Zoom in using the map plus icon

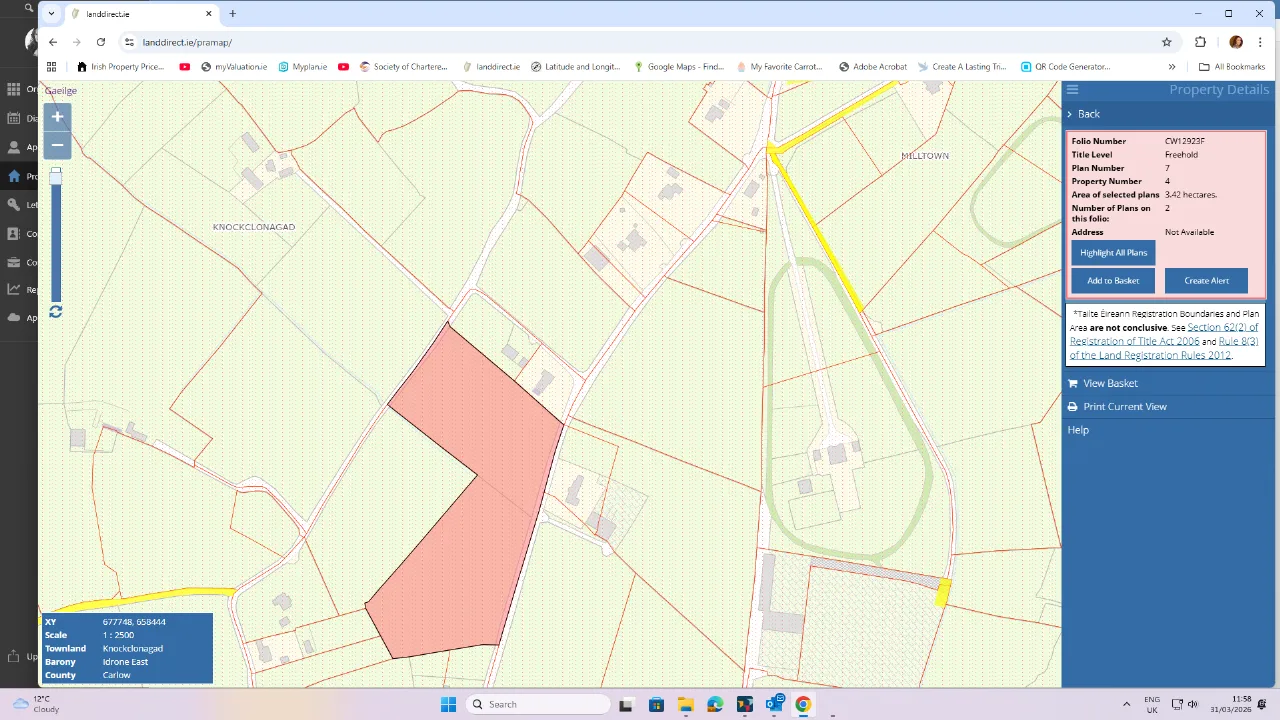point(57,117)
